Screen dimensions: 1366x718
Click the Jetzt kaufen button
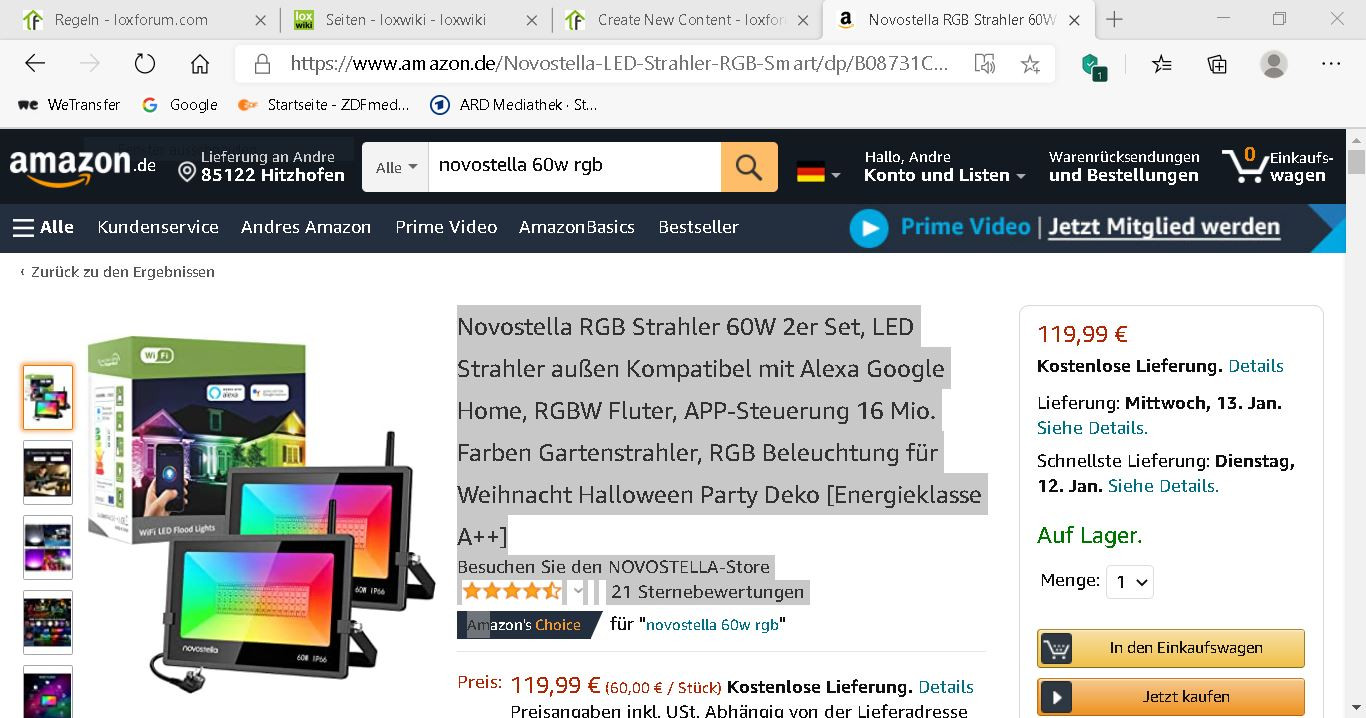click(1171, 697)
